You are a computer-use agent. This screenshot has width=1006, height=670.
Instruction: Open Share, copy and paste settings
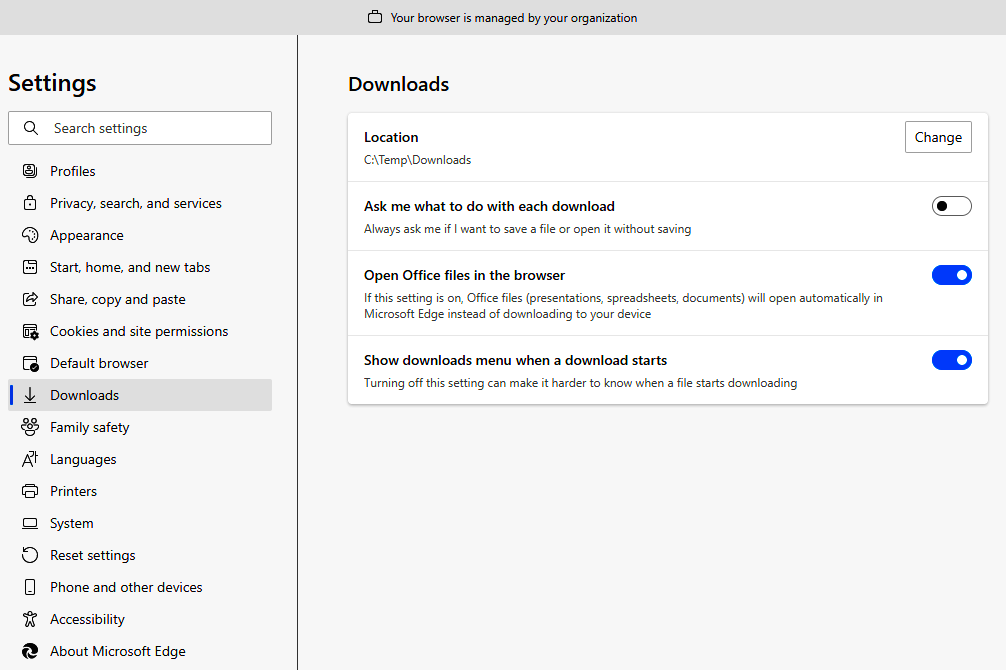pyautogui.click(x=140, y=299)
